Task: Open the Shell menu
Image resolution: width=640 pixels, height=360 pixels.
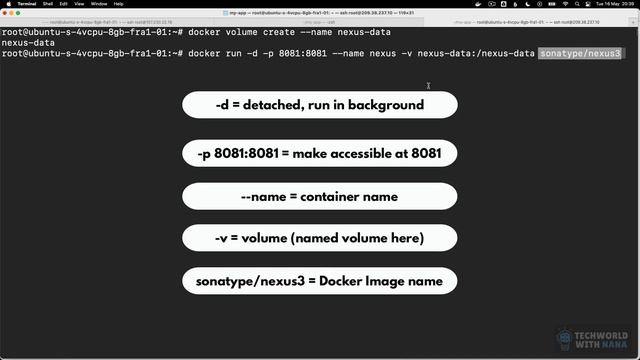Action: [48, 4]
